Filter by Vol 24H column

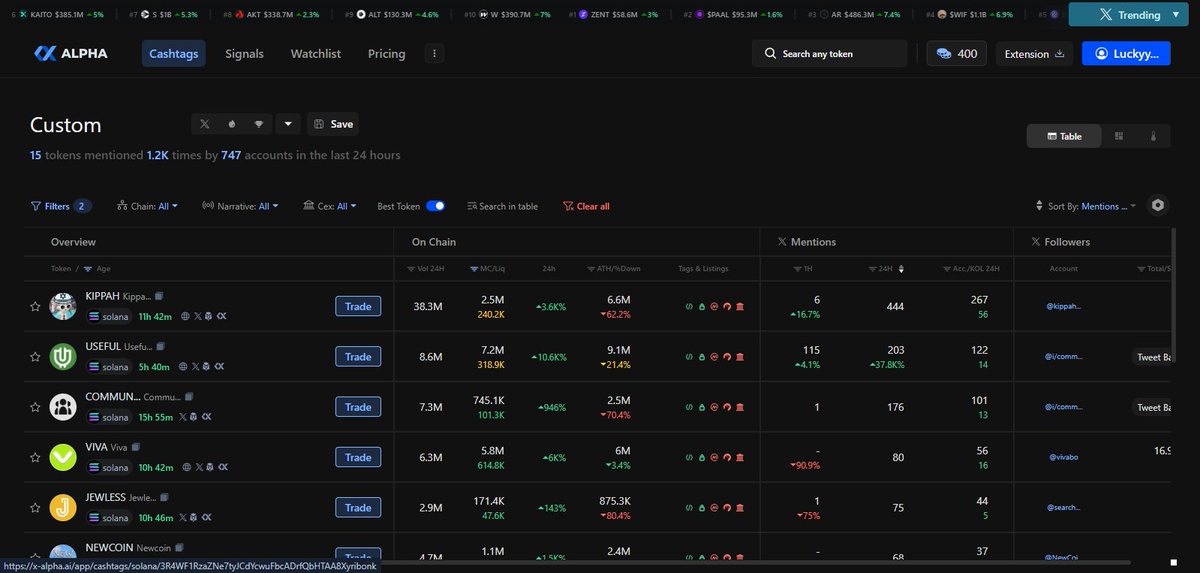click(425, 269)
